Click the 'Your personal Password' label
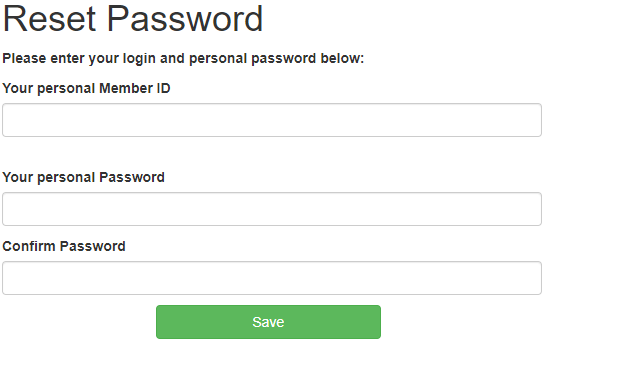The width and height of the screenshot is (643, 366). pyautogui.click(x=83, y=177)
